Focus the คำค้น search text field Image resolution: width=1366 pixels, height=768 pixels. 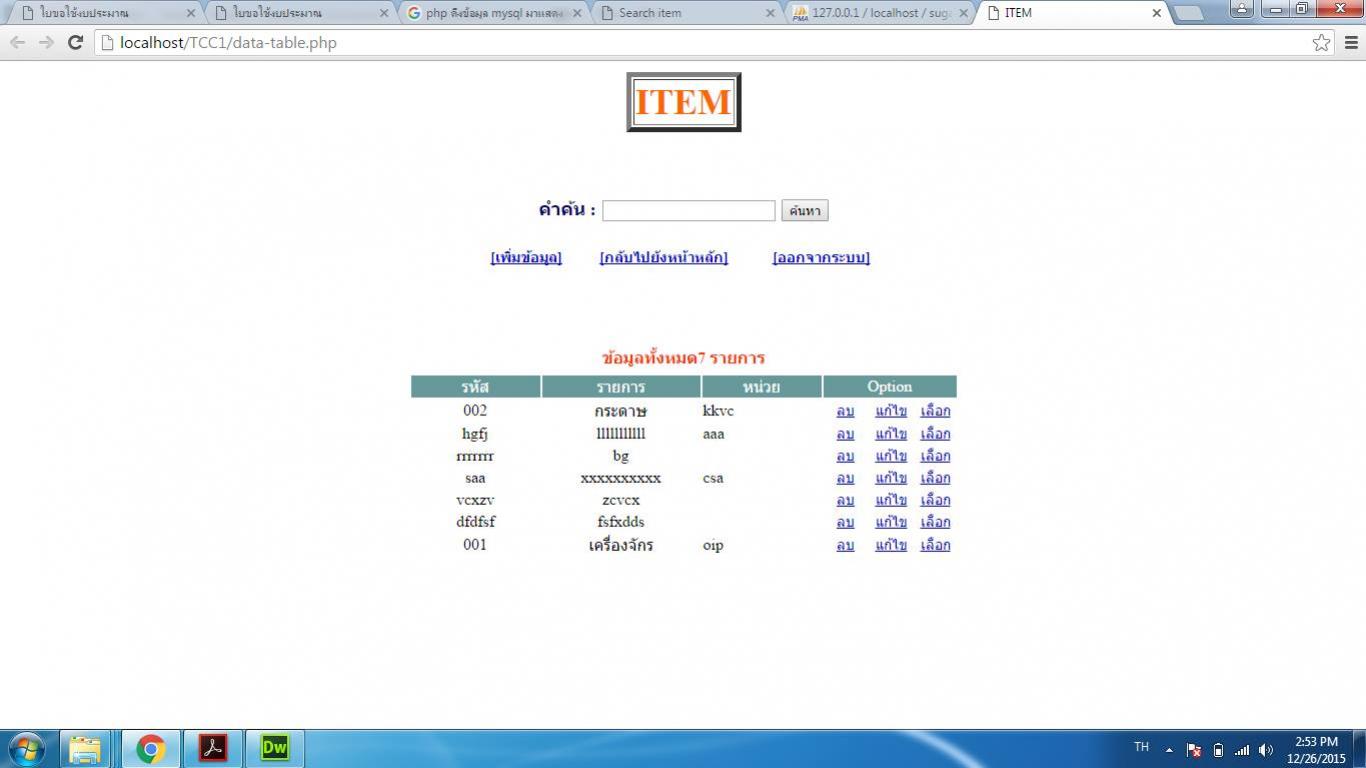click(x=688, y=210)
